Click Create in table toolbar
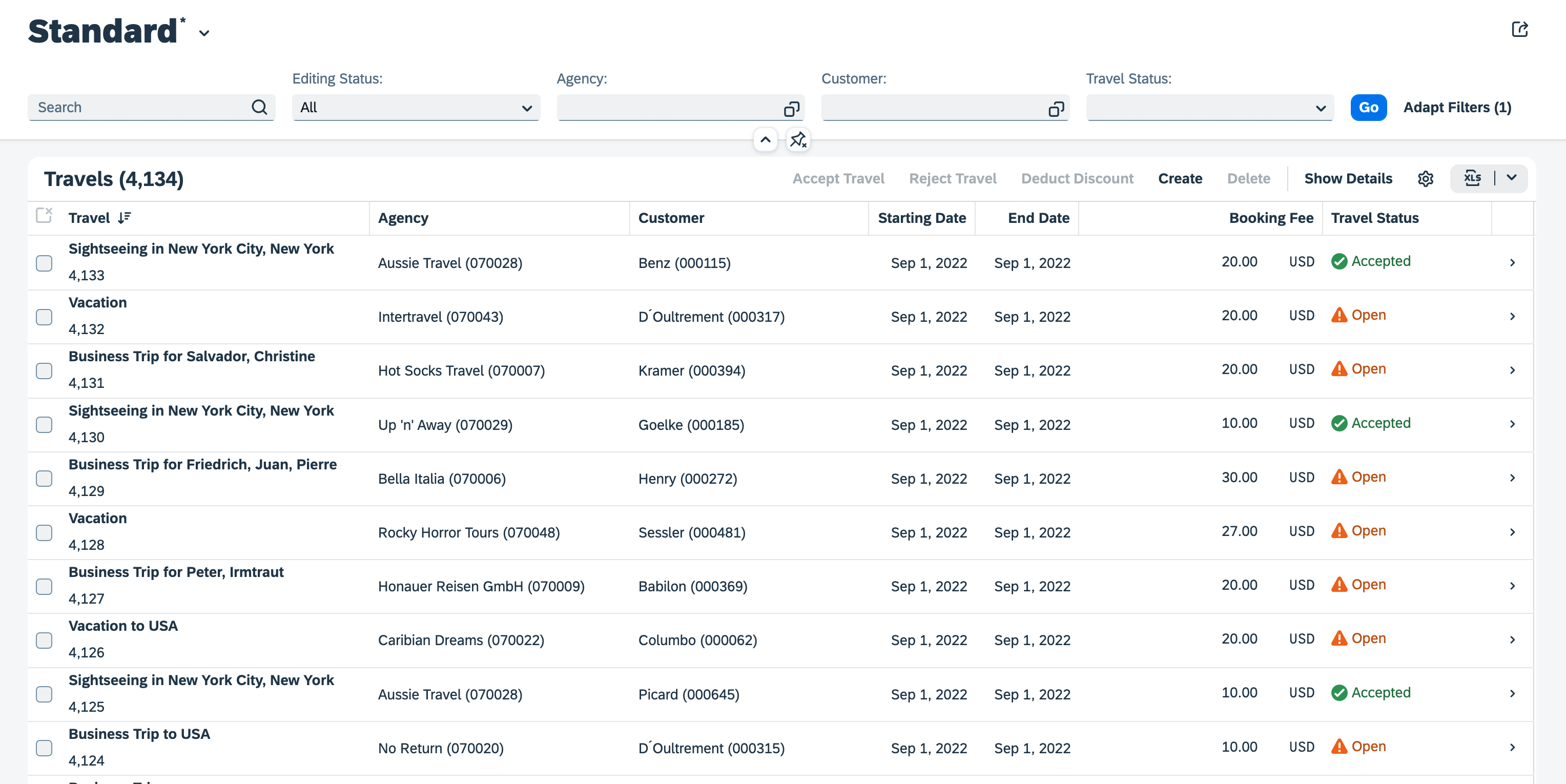The image size is (1566, 784). (x=1179, y=179)
